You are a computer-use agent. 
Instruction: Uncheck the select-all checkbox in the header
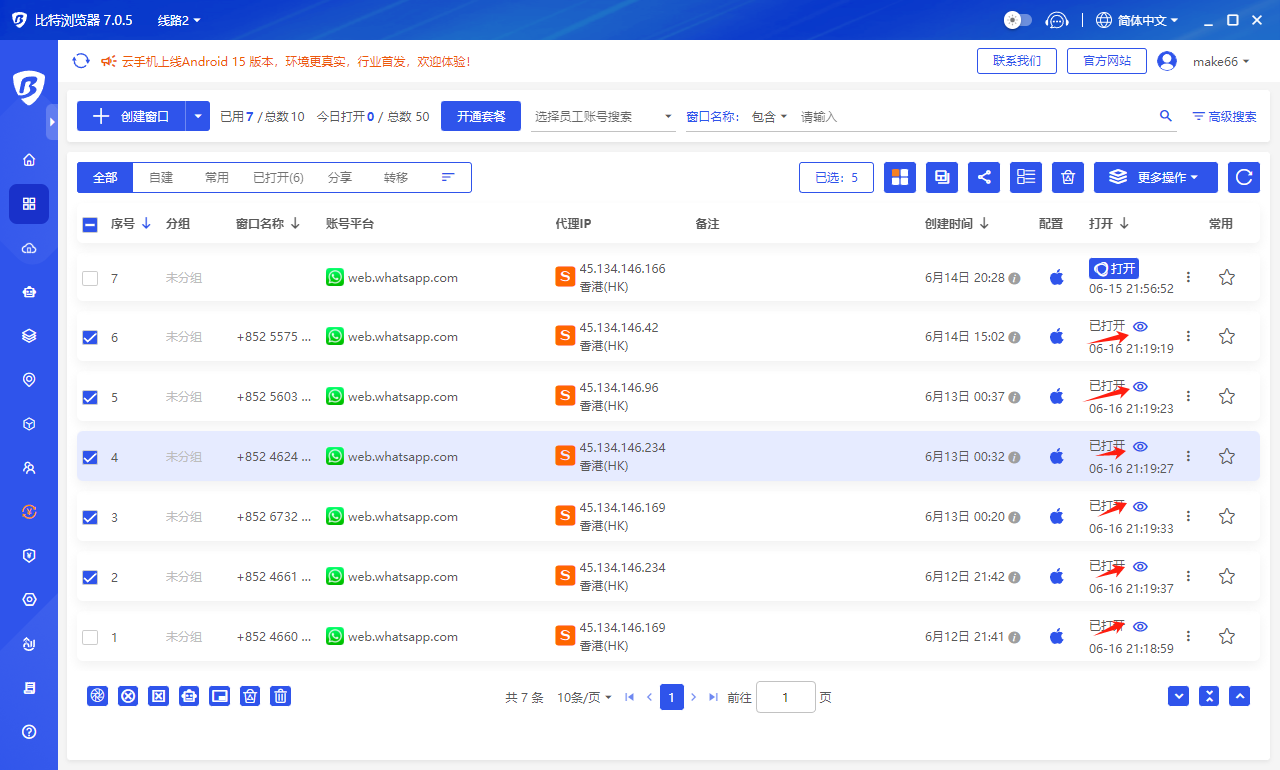89,224
